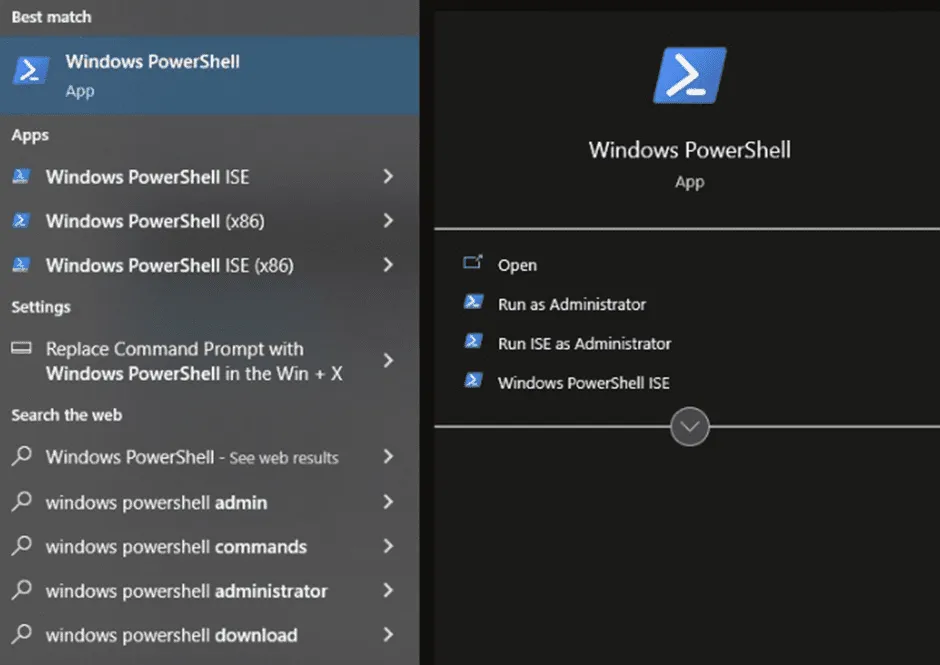Choose Windows PowerShell ISE in action list
The width and height of the screenshot is (940, 665).
click(583, 382)
